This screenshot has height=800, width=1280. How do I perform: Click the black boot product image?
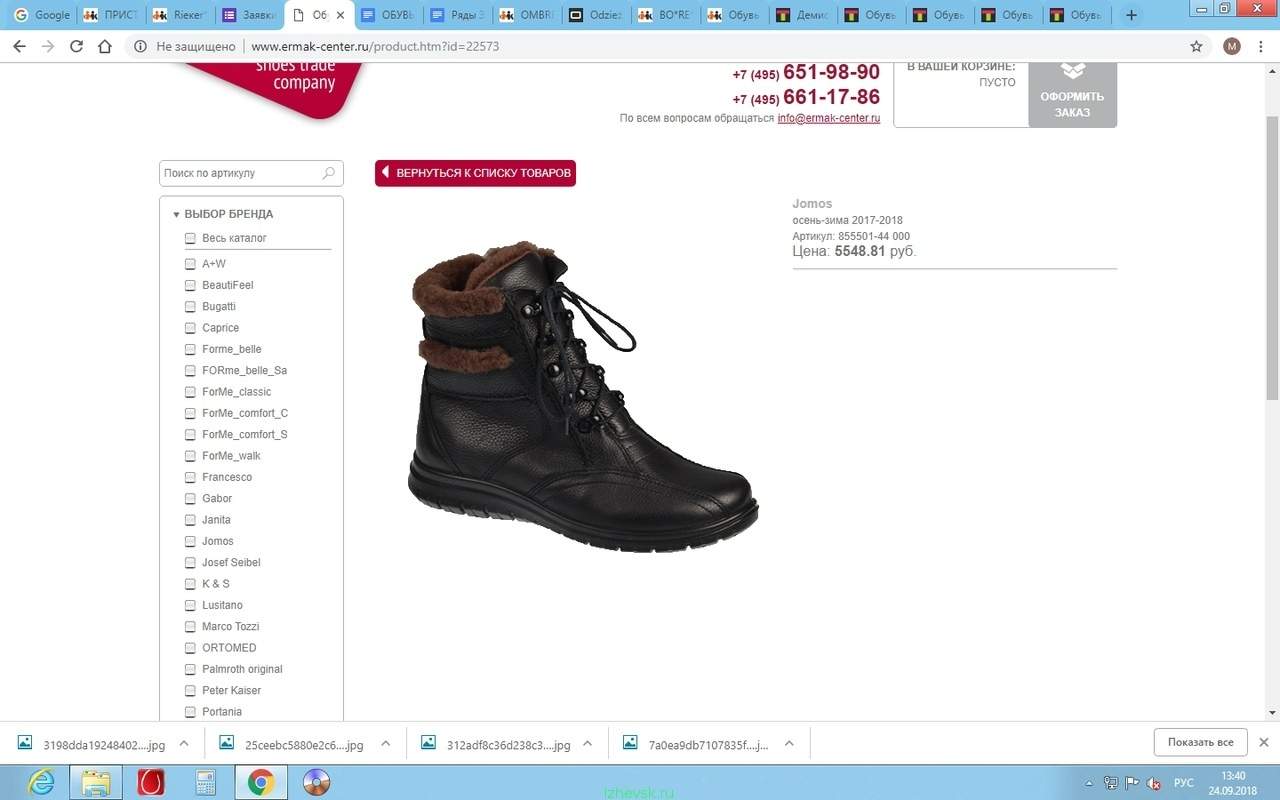click(583, 397)
